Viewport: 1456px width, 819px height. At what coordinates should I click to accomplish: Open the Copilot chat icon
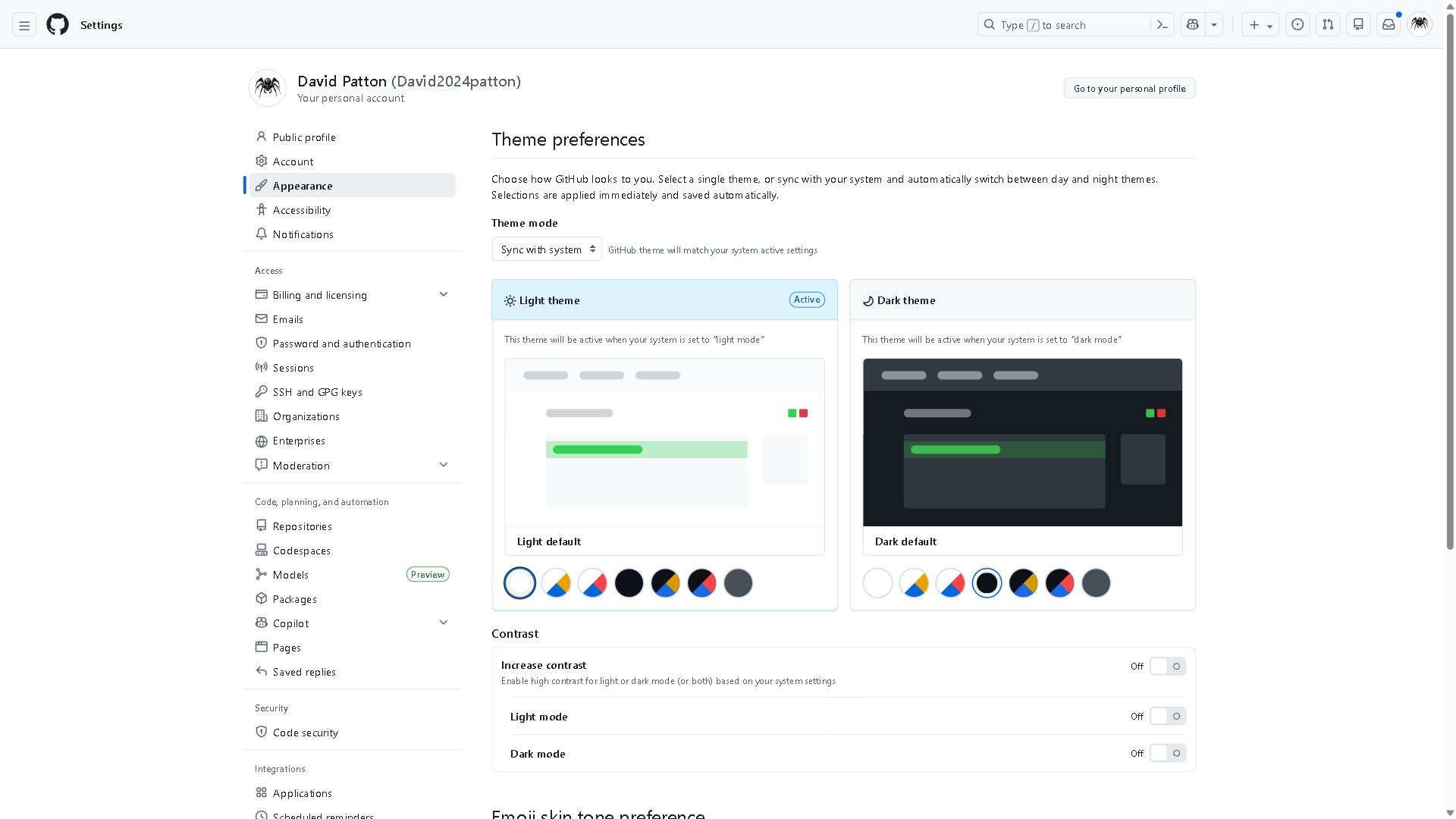(x=1193, y=25)
